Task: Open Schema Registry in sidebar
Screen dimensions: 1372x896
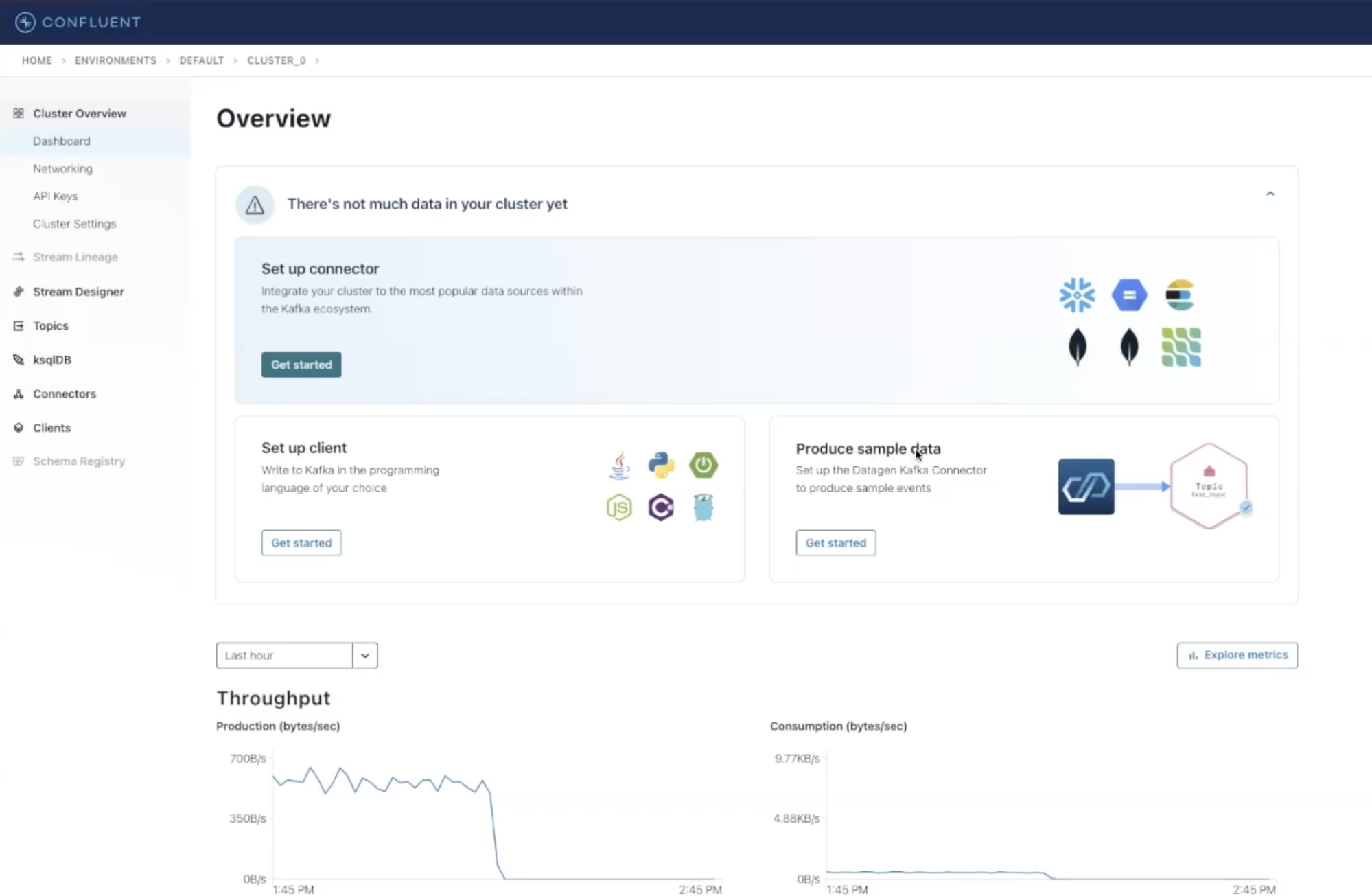Action: point(79,461)
